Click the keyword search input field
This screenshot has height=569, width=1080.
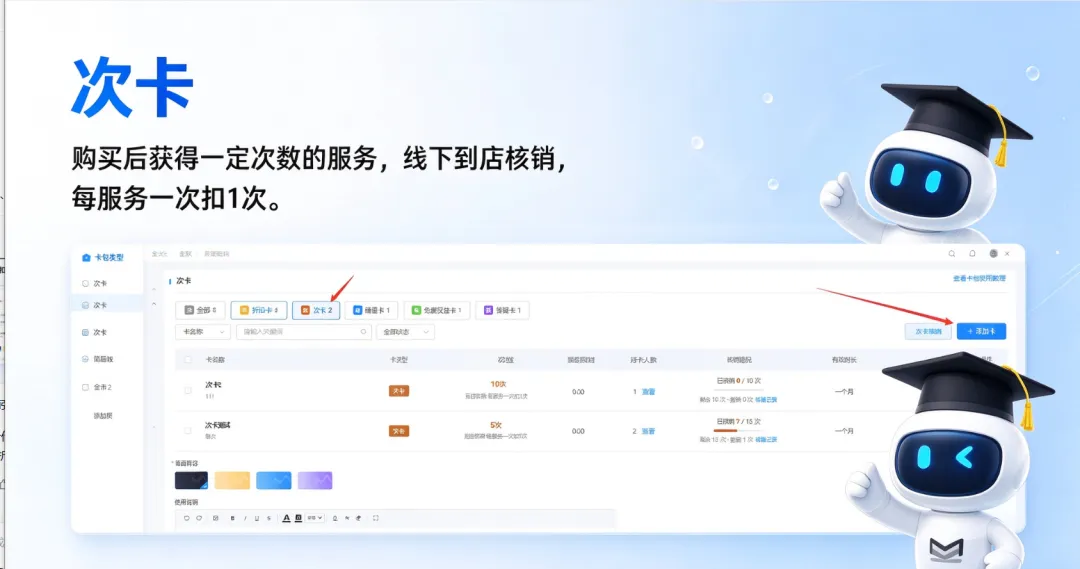[x=303, y=332]
